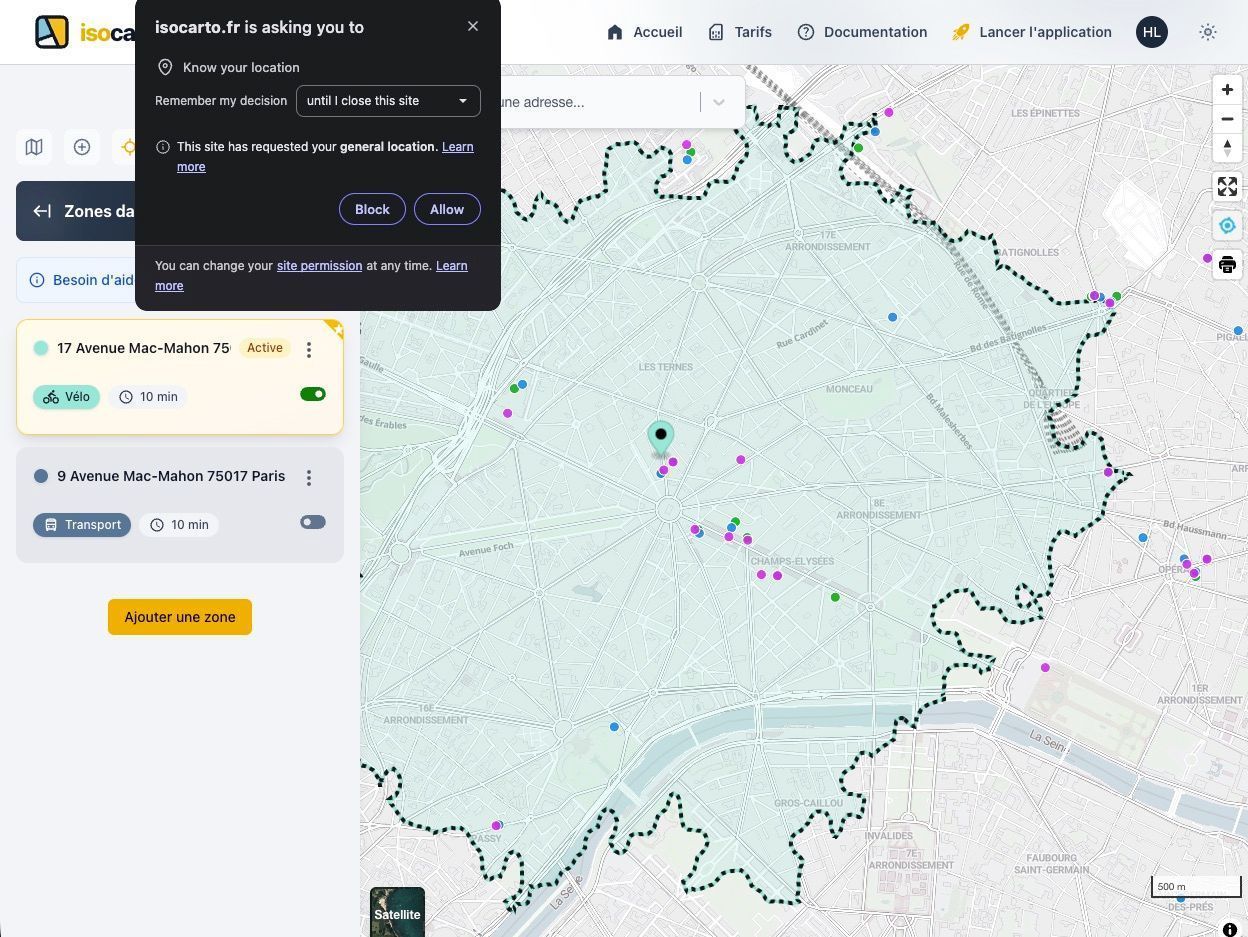
Task: Click the Ajouter une zone button
Action: click(180, 617)
